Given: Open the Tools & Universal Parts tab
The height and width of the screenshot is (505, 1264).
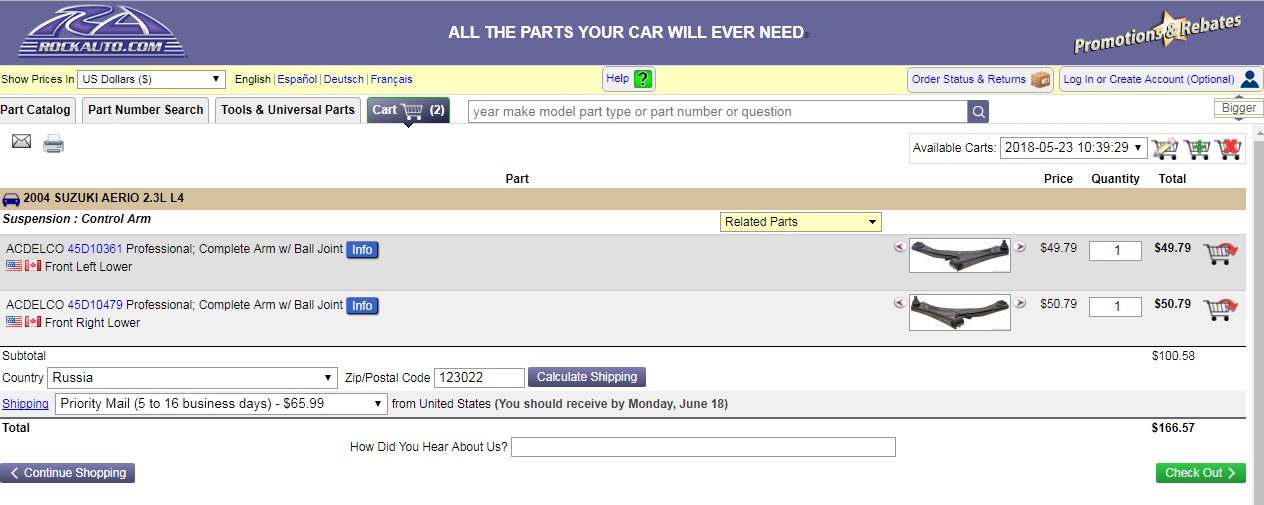Looking at the screenshot, I should pos(288,110).
